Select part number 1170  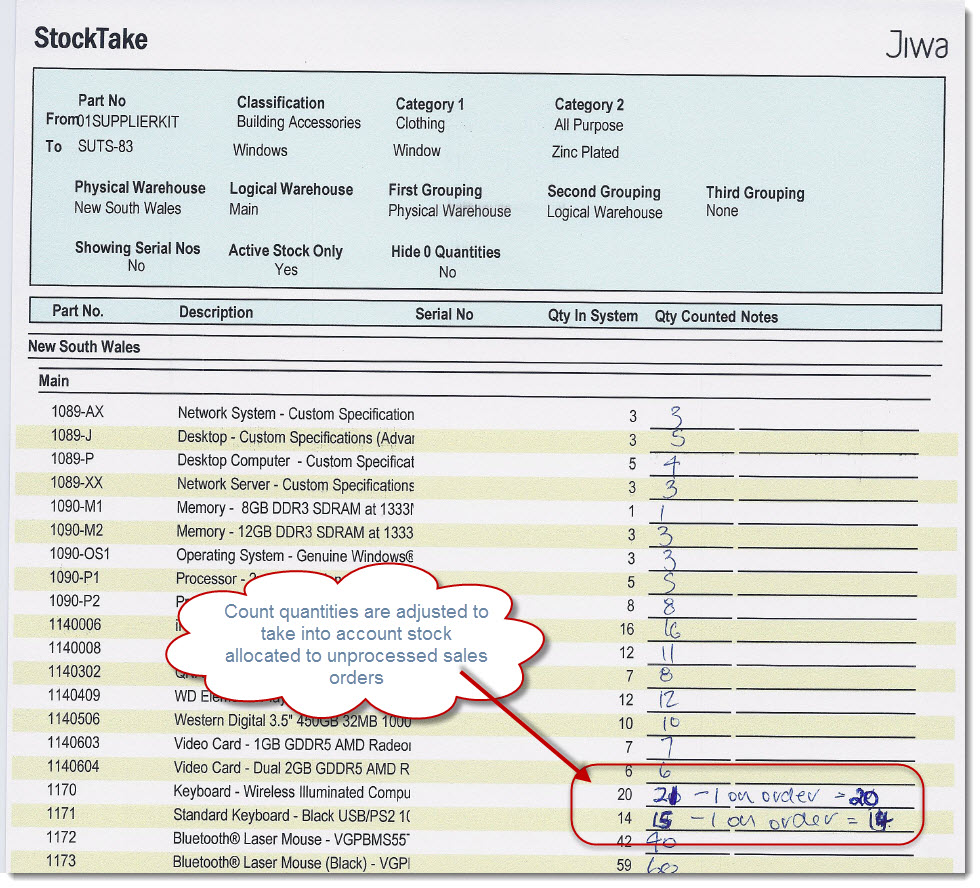pyautogui.click(x=61, y=790)
